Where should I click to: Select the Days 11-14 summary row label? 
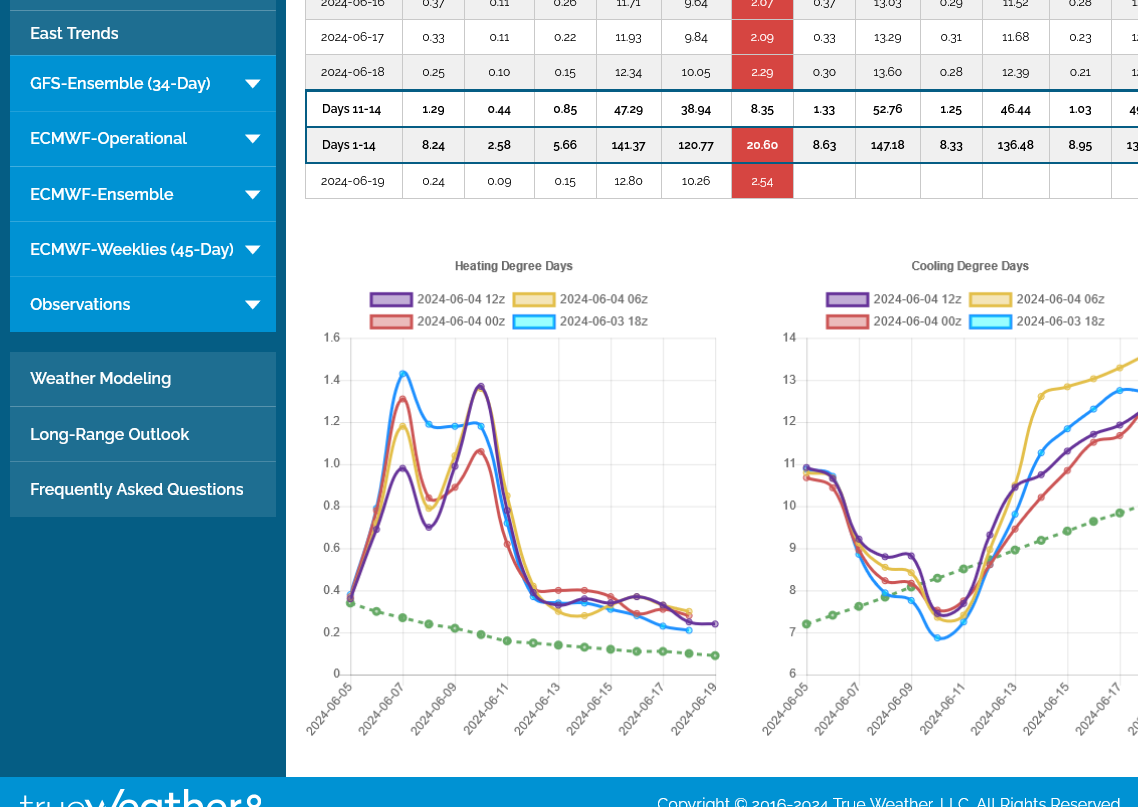350,108
